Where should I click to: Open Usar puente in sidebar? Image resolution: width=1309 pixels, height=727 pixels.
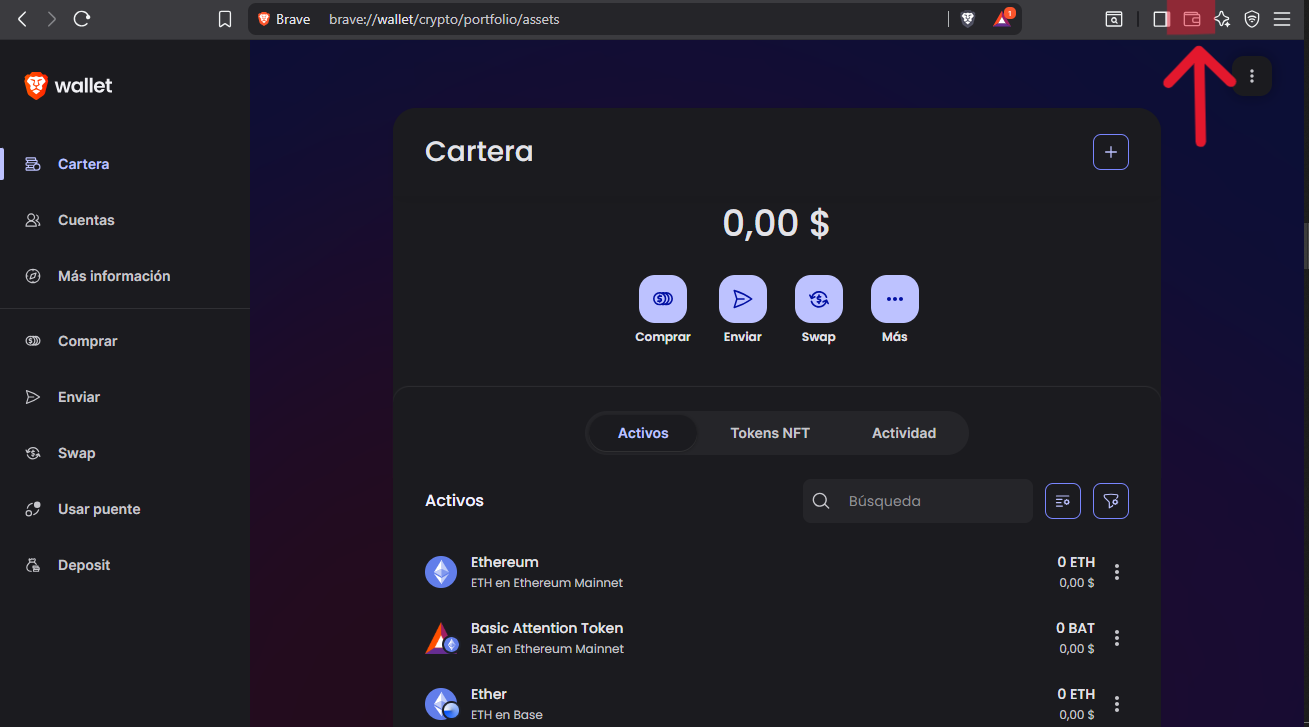pos(99,509)
